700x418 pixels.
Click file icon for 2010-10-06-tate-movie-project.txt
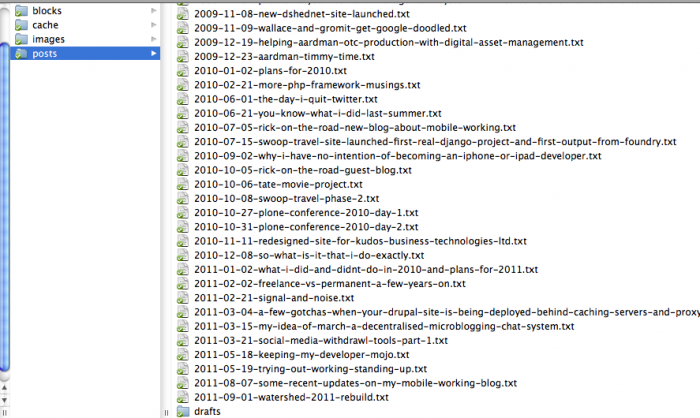pos(183,184)
